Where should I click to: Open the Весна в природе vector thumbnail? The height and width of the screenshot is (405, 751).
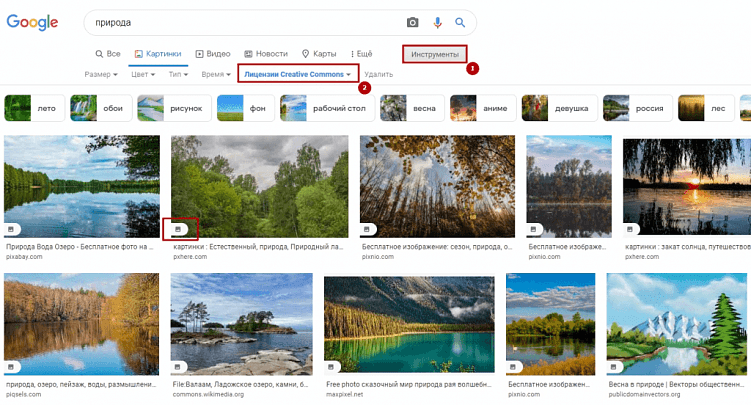click(676, 324)
